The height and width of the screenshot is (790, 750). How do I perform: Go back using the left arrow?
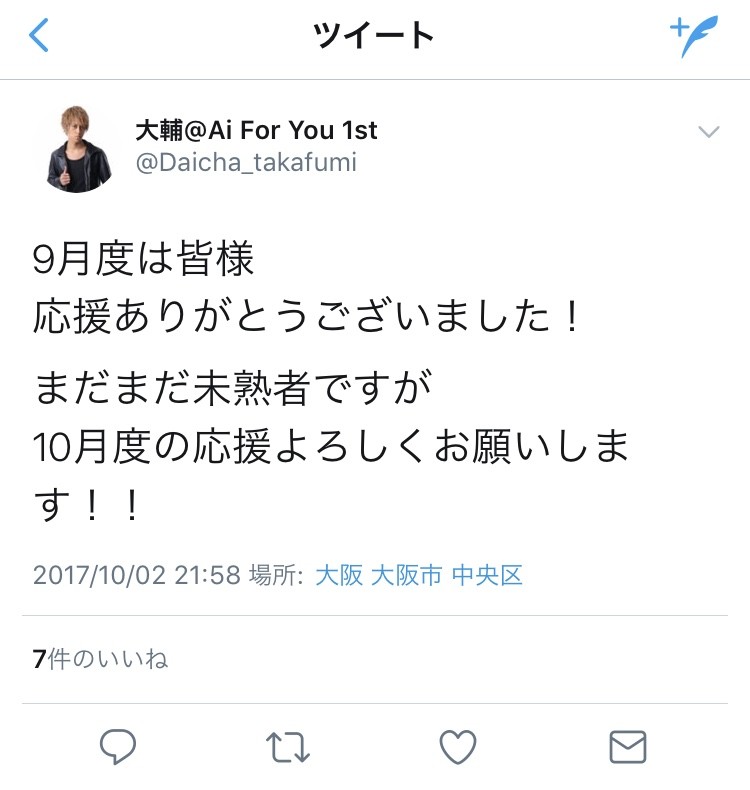coord(39,35)
